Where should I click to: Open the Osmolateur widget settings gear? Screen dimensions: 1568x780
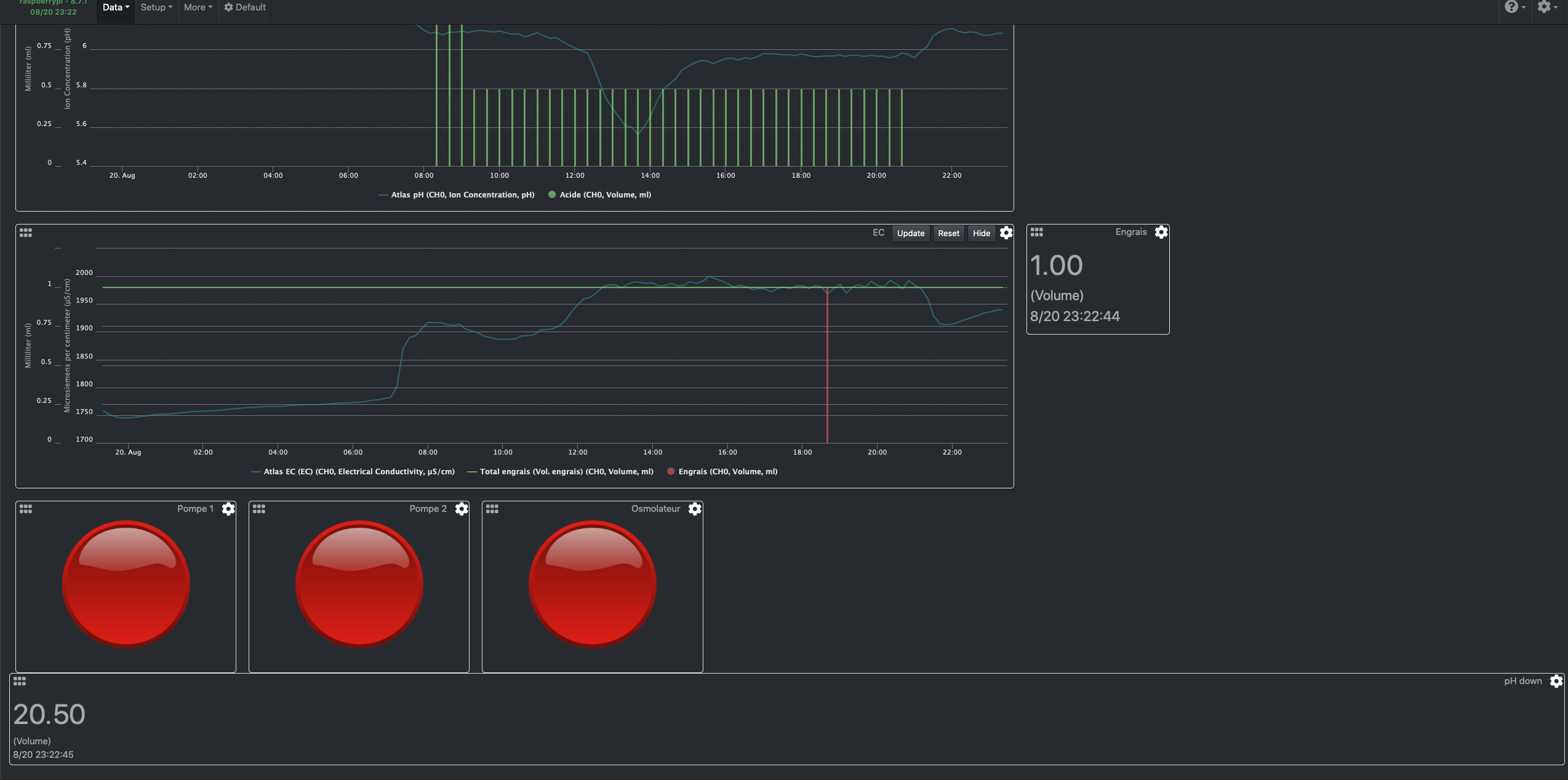(695, 509)
